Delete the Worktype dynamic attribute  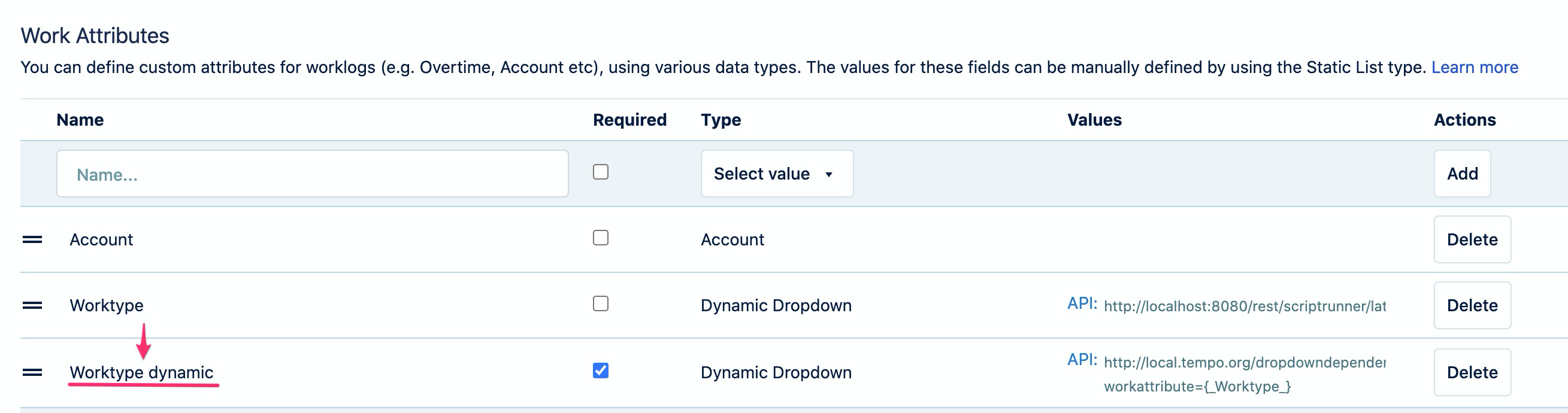(x=1471, y=372)
